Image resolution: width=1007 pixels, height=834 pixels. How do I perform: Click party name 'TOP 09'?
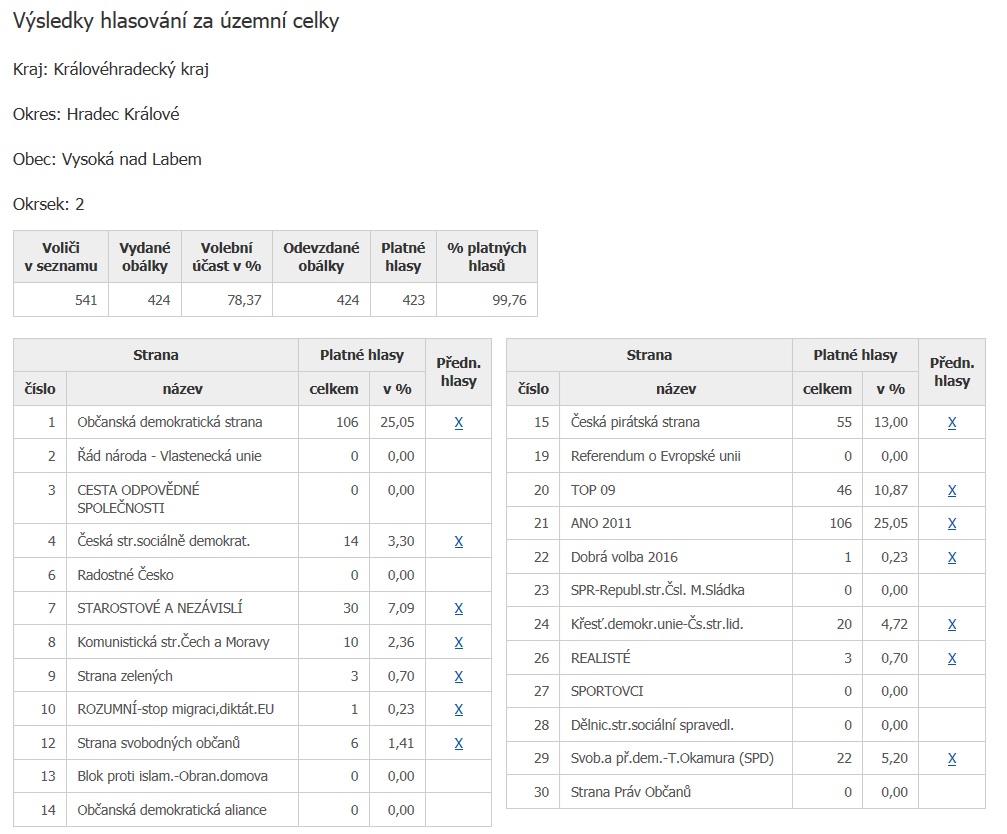[593, 490]
